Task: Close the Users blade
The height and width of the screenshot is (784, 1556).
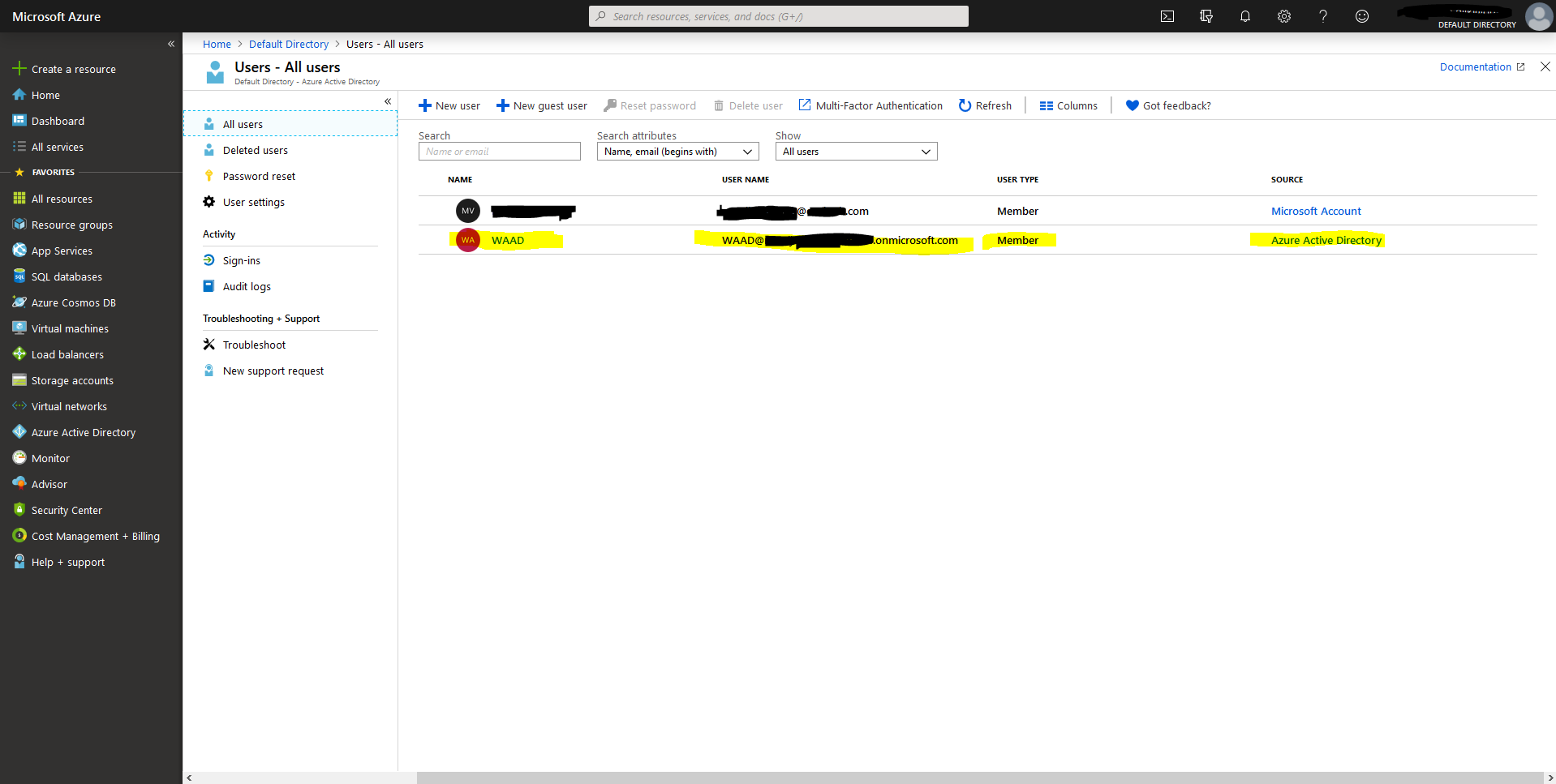Action: (x=1545, y=66)
